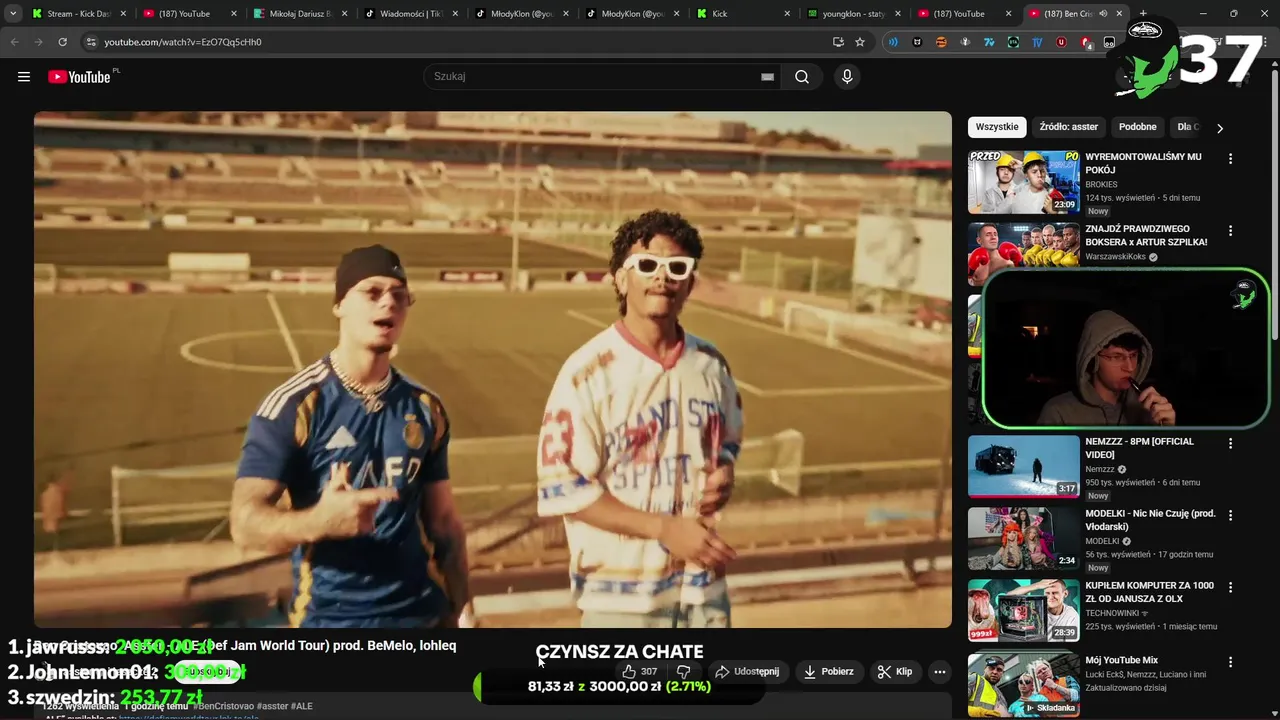
Task: Open WYREMONTOWALIŚMY MUJ POKÓJ video title
Action: pos(1143,164)
